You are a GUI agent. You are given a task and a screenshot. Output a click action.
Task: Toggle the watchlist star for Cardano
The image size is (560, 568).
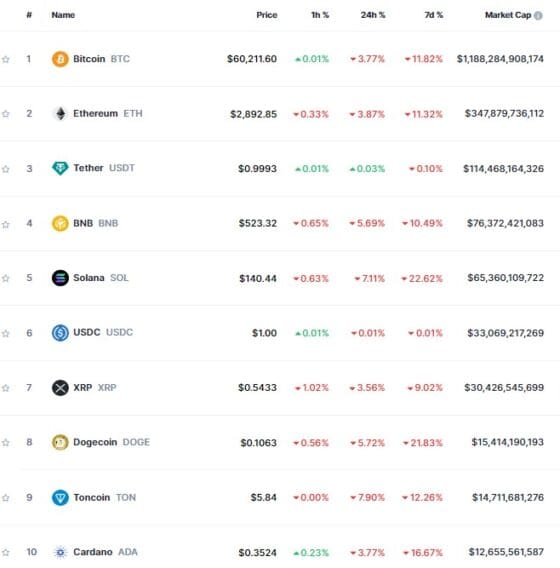[5, 553]
